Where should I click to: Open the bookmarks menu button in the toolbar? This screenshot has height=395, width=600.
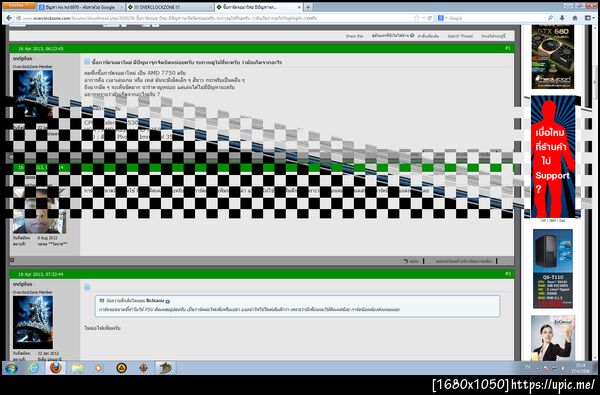pyautogui.click(x=589, y=18)
